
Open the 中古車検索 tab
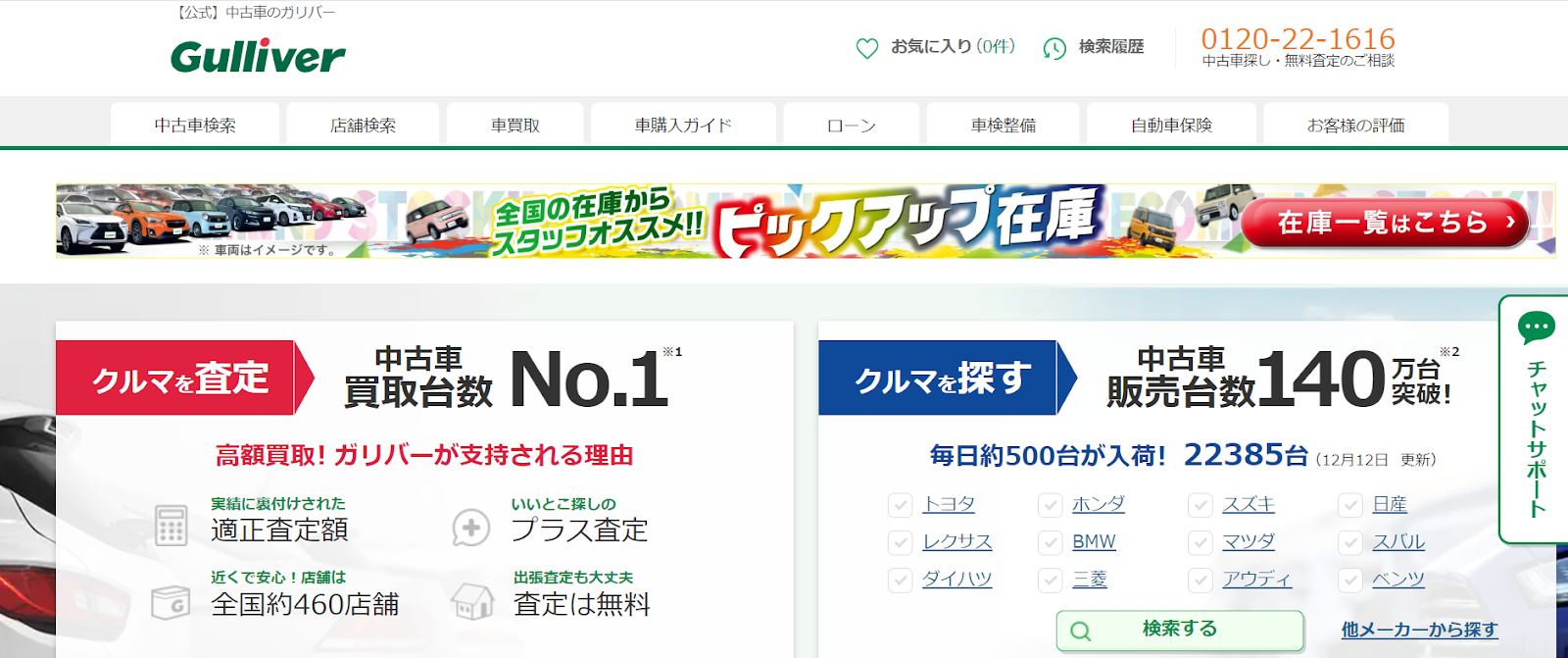195,125
